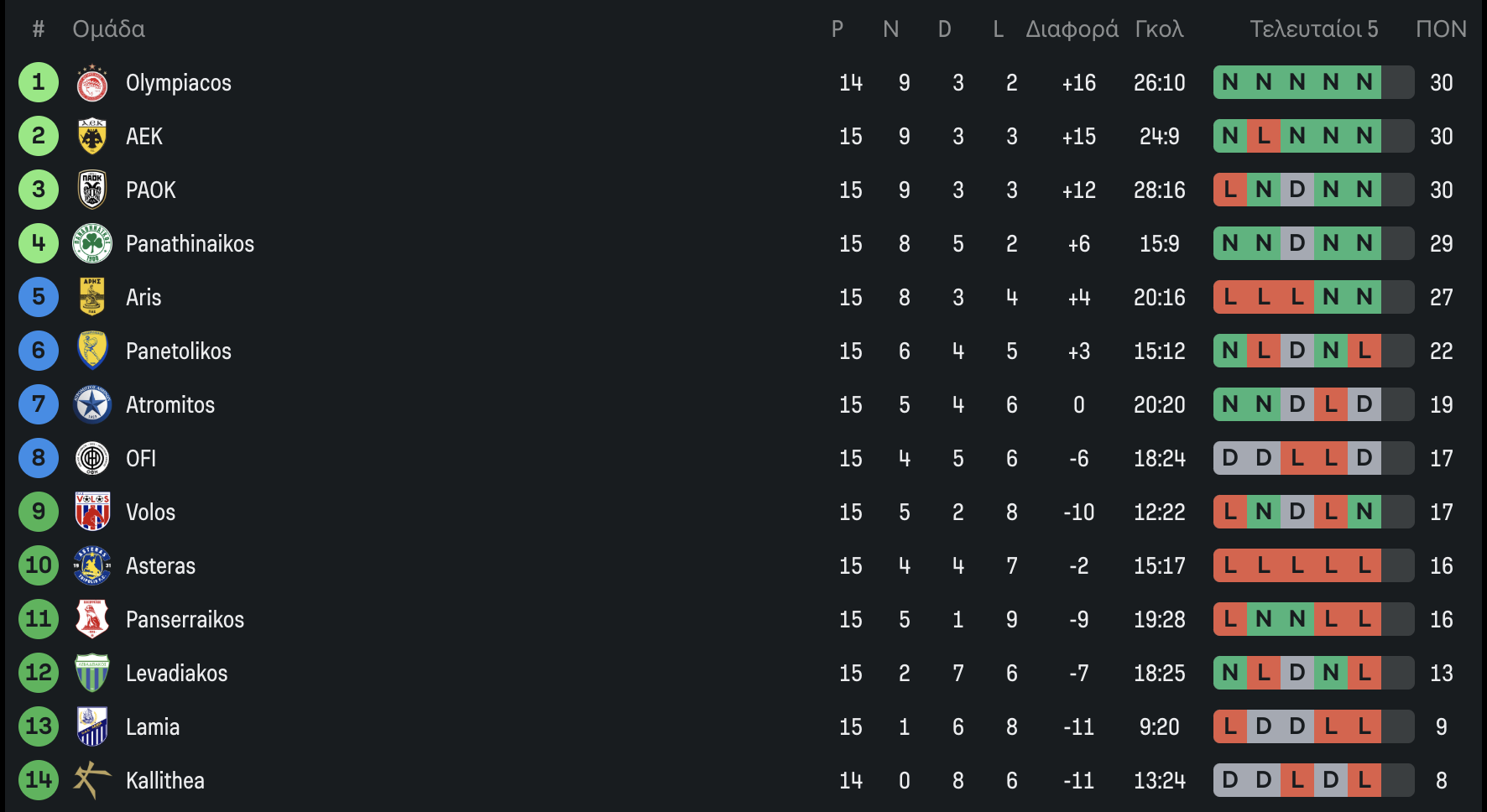Click the Διαφορά column header

pyautogui.click(x=1072, y=29)
